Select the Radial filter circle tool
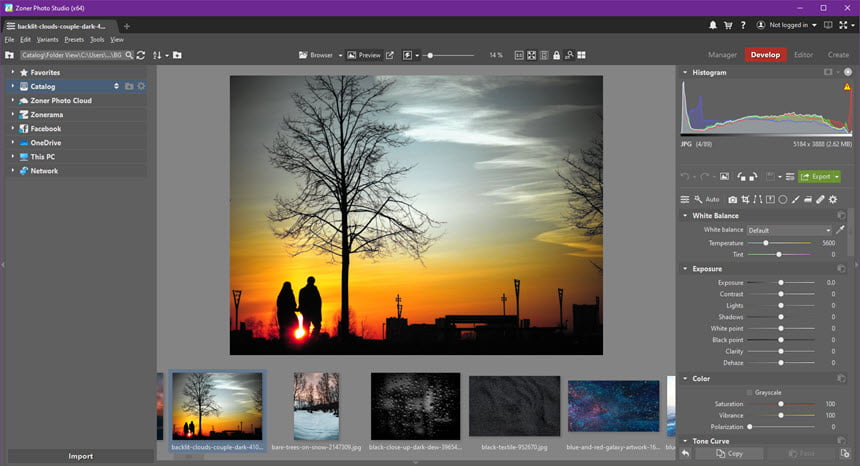Screen dimensions: 860x466 783,200
